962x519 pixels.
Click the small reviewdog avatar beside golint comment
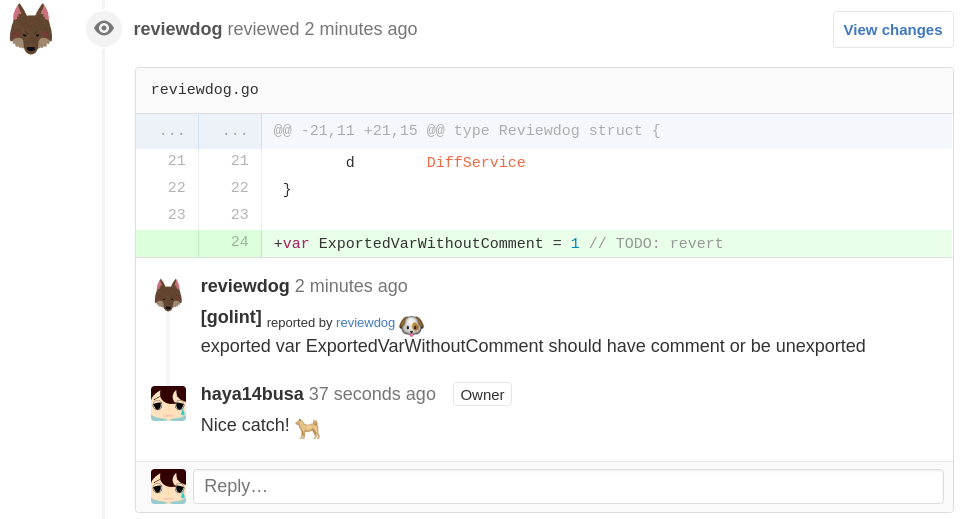[x=168, y=295]
